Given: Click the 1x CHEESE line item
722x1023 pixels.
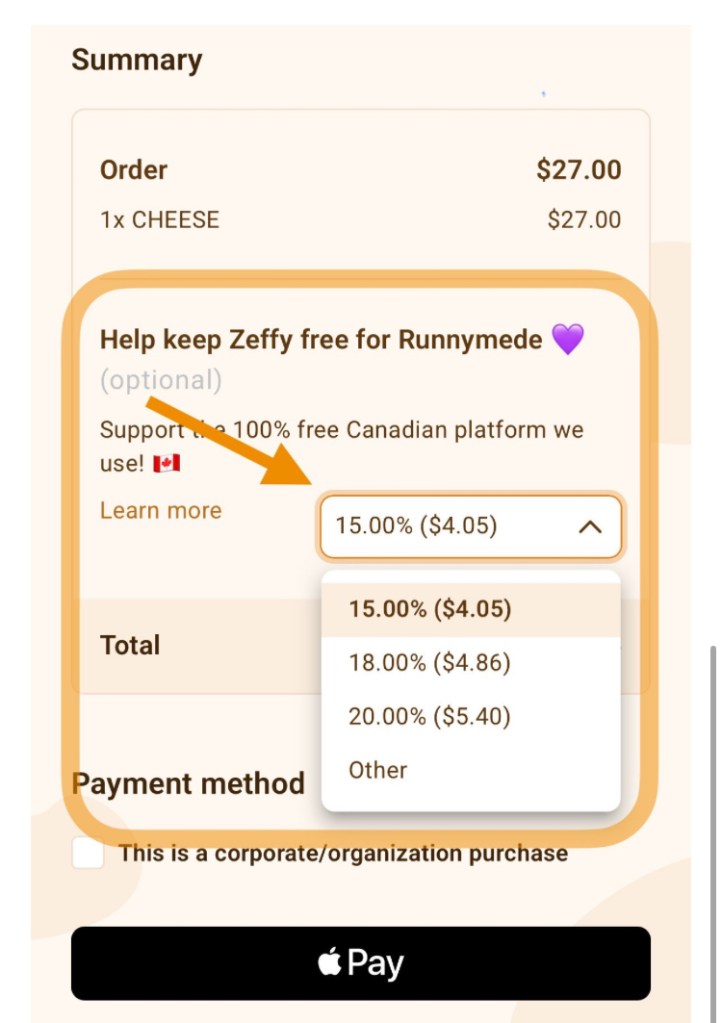Looking at the screenshot, I should 159,220.
